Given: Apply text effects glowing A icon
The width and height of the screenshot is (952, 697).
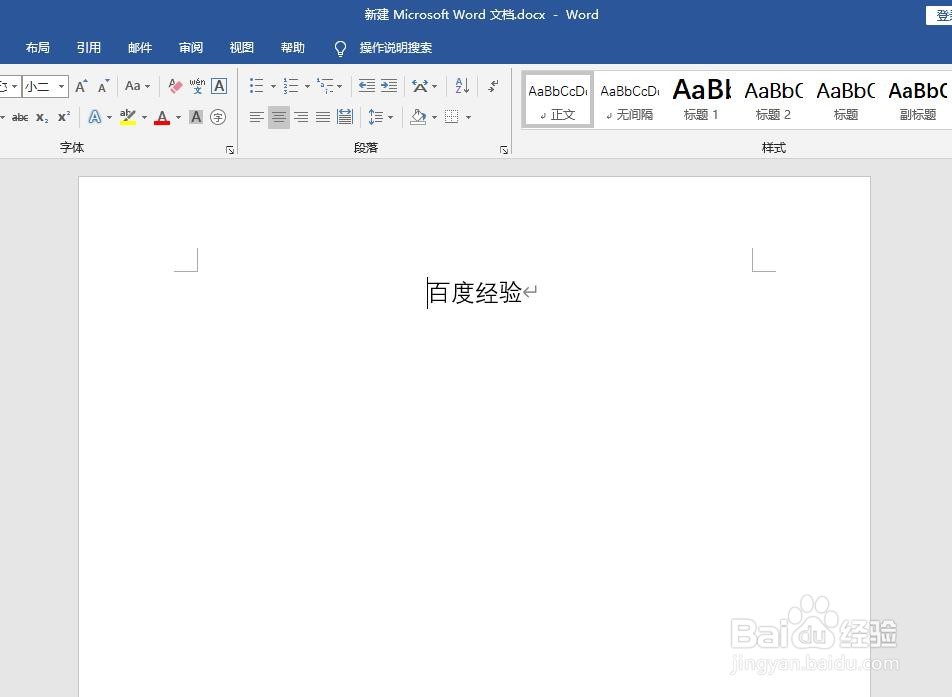Looking at the screenshot, I should point(95,117).
